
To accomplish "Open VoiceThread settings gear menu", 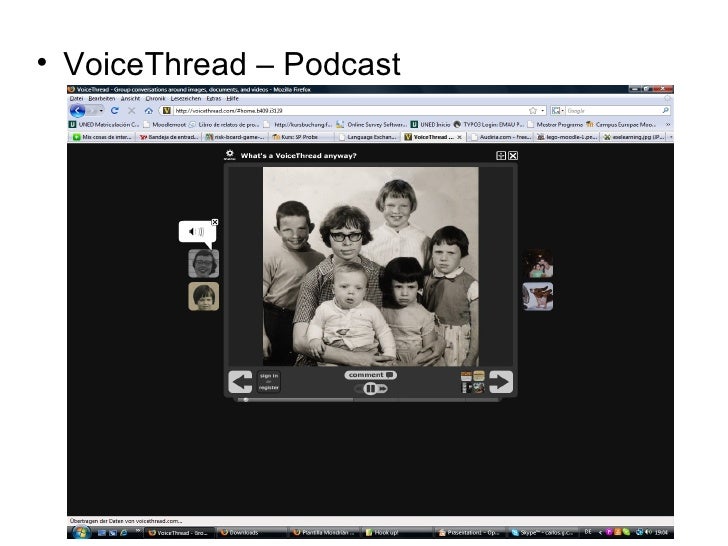I will [229, 155].
